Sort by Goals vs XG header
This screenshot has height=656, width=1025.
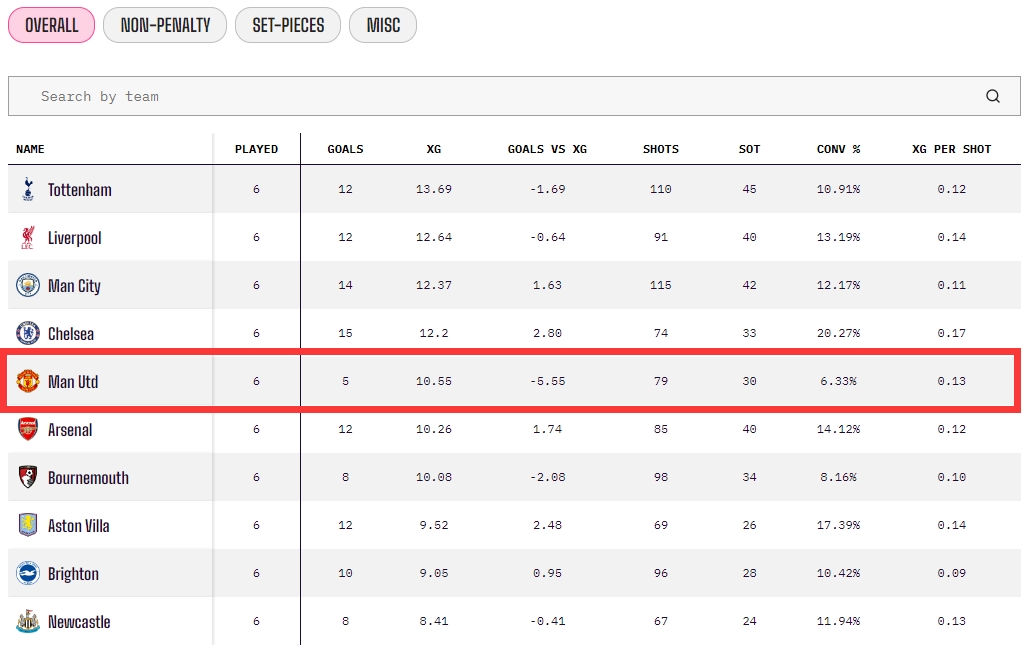point(547,149)
